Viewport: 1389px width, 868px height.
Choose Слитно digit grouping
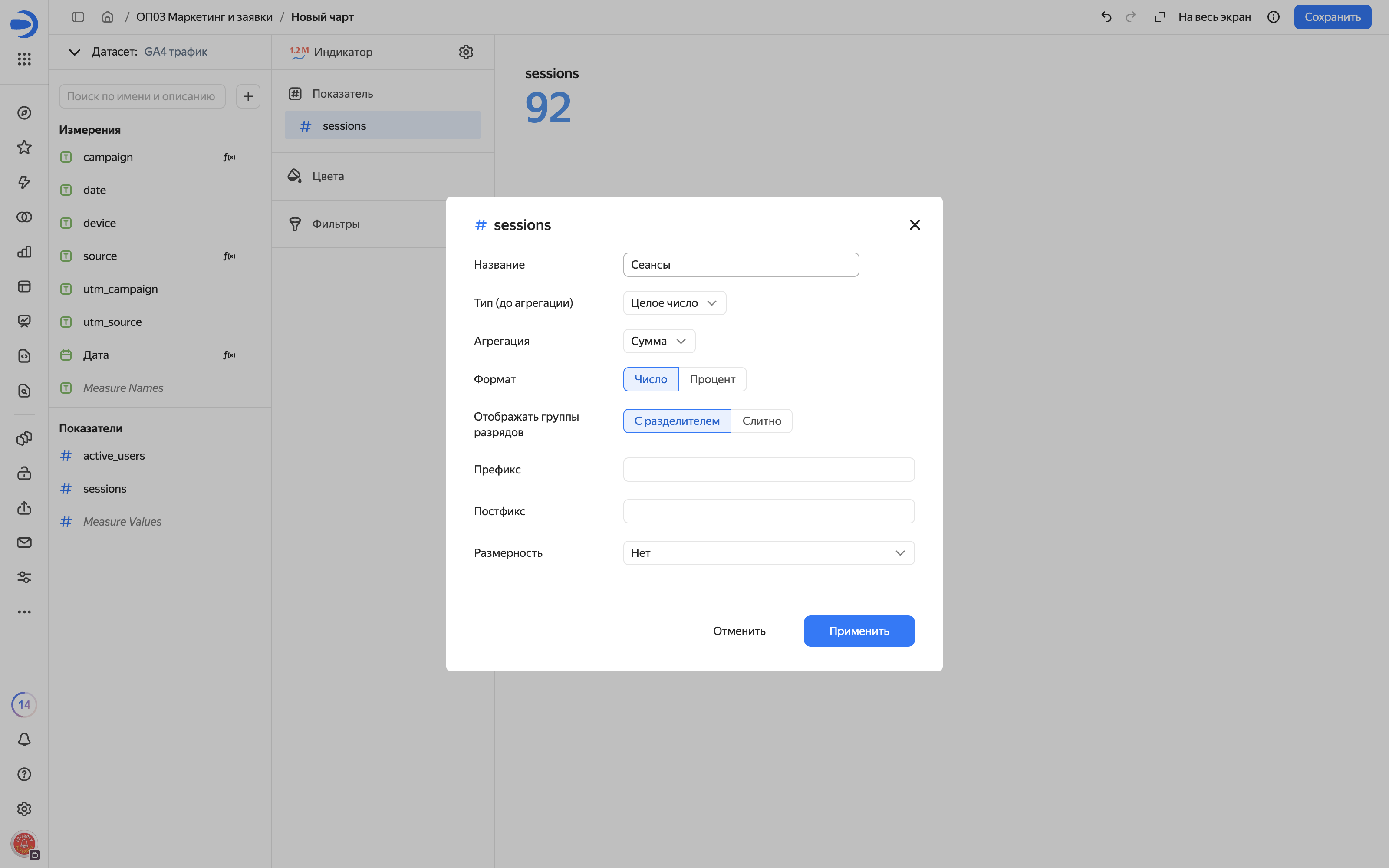point(762,421)
